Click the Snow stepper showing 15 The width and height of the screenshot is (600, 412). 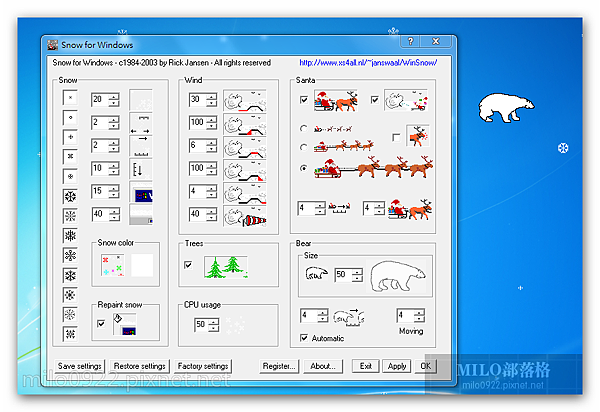[105, 191]
